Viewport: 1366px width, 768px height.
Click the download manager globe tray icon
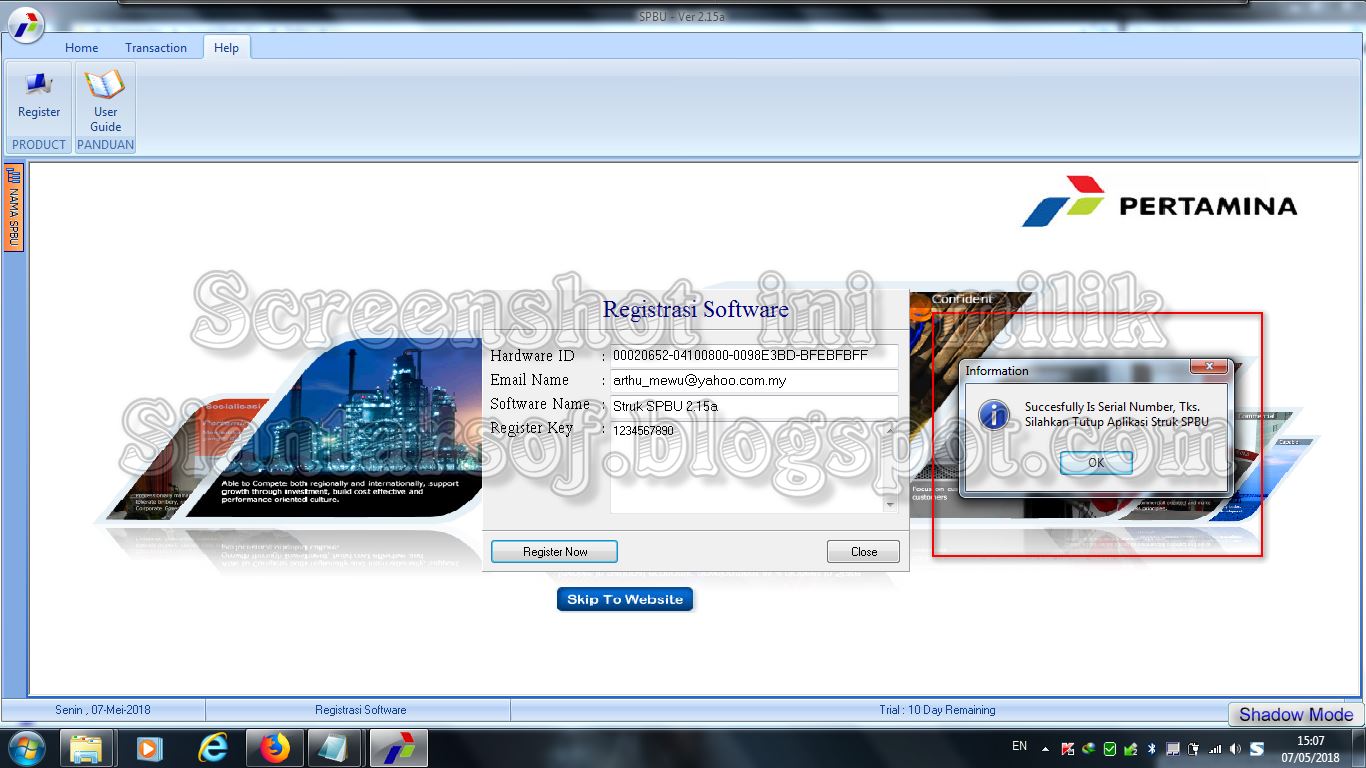click(x=1088, y=748)
